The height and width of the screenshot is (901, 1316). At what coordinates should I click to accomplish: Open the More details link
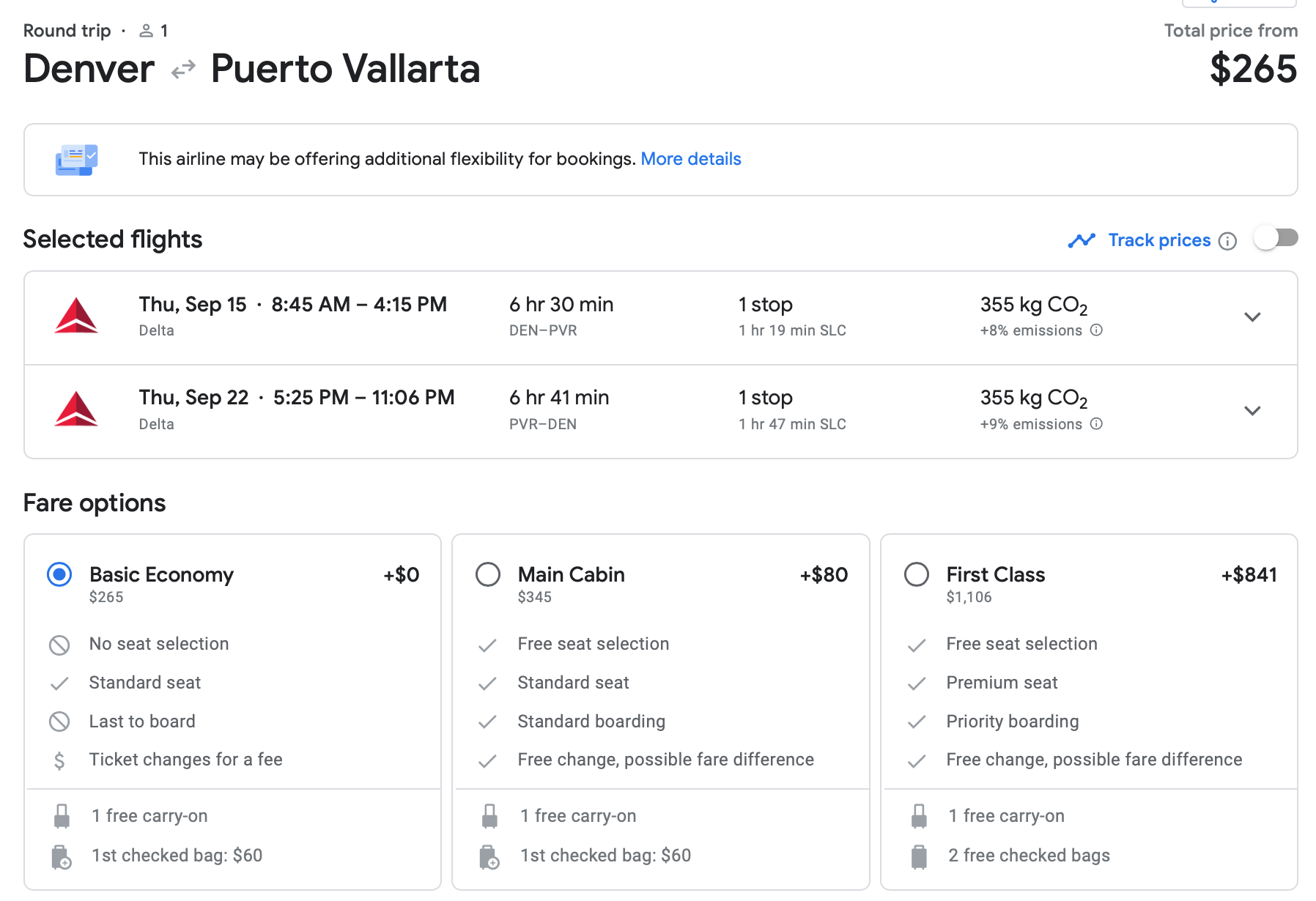tap(690, 159)
